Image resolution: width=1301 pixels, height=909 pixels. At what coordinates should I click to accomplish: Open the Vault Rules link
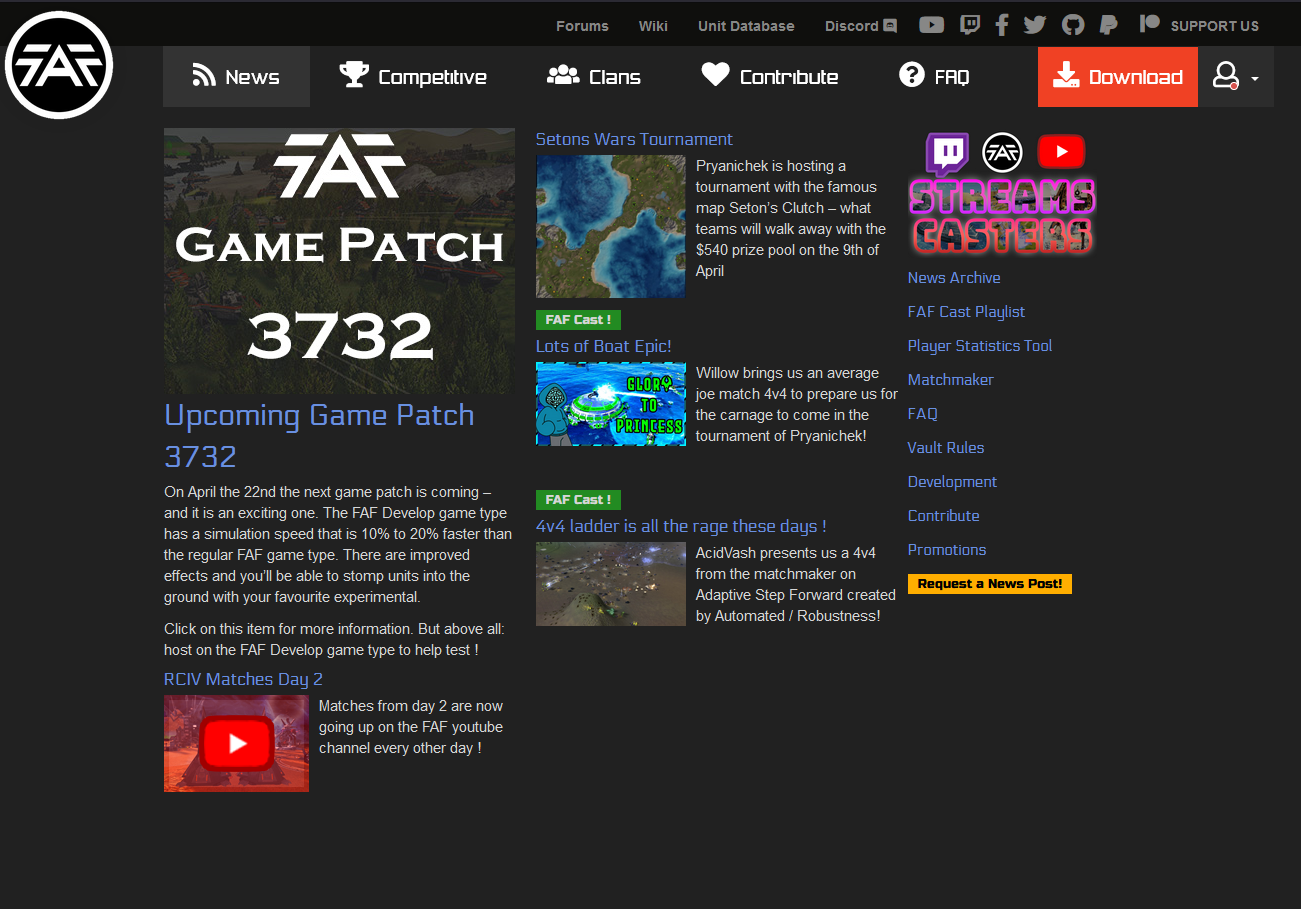coord(946,448)
